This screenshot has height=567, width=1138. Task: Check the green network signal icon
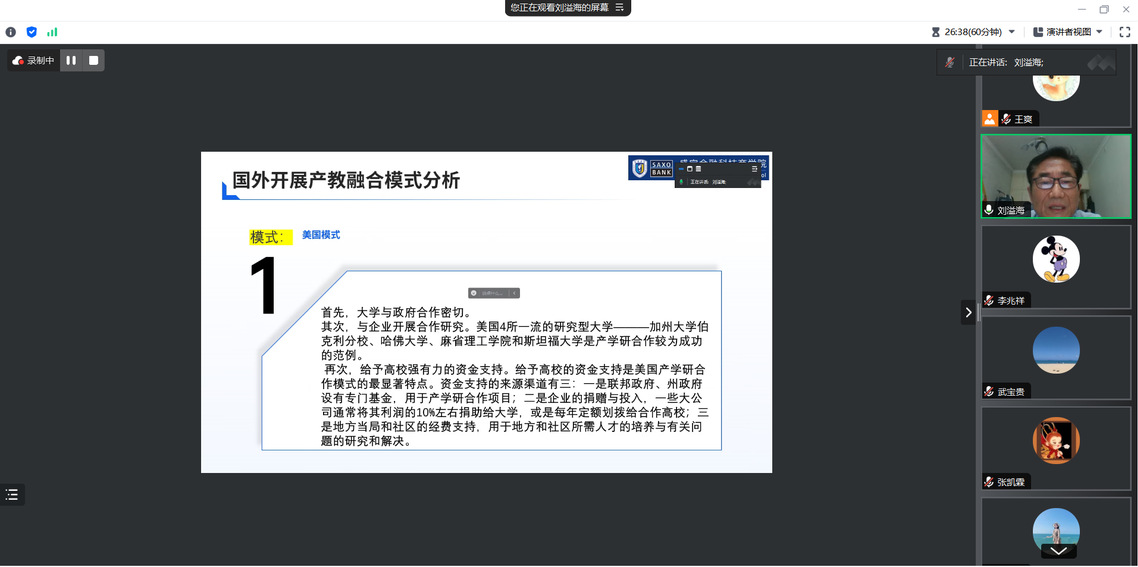pyautogui.click(x=52, y=32)
